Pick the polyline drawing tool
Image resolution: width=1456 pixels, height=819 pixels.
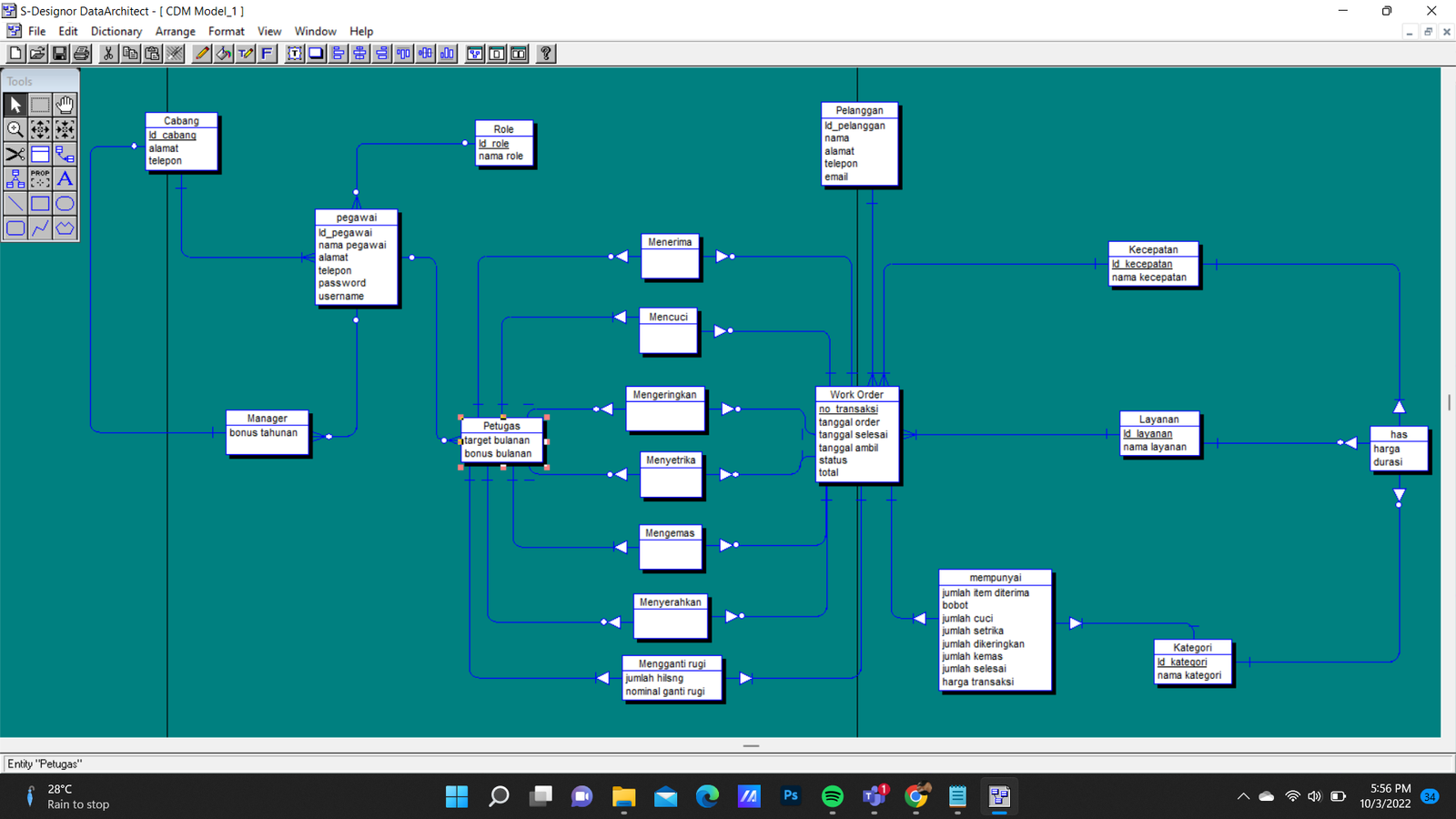(40, 228)
